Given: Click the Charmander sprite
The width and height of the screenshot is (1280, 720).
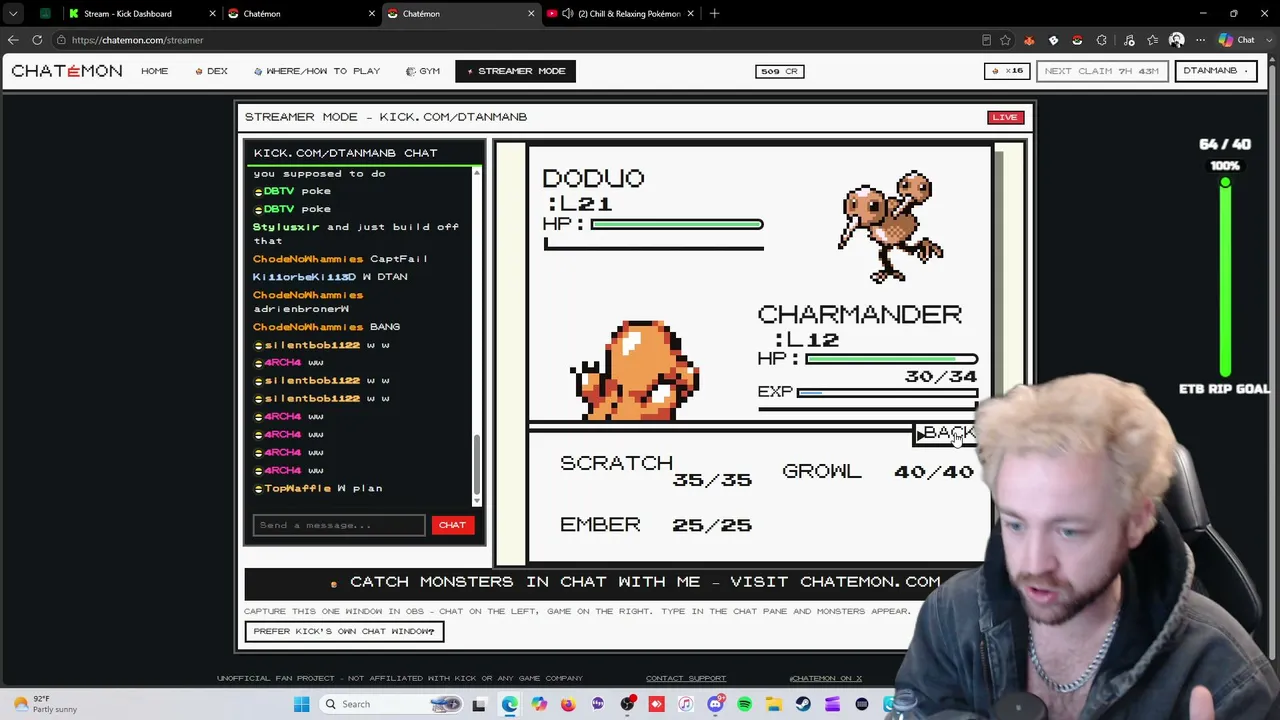Looking at the screenshot, I should (x=635, y=370).
